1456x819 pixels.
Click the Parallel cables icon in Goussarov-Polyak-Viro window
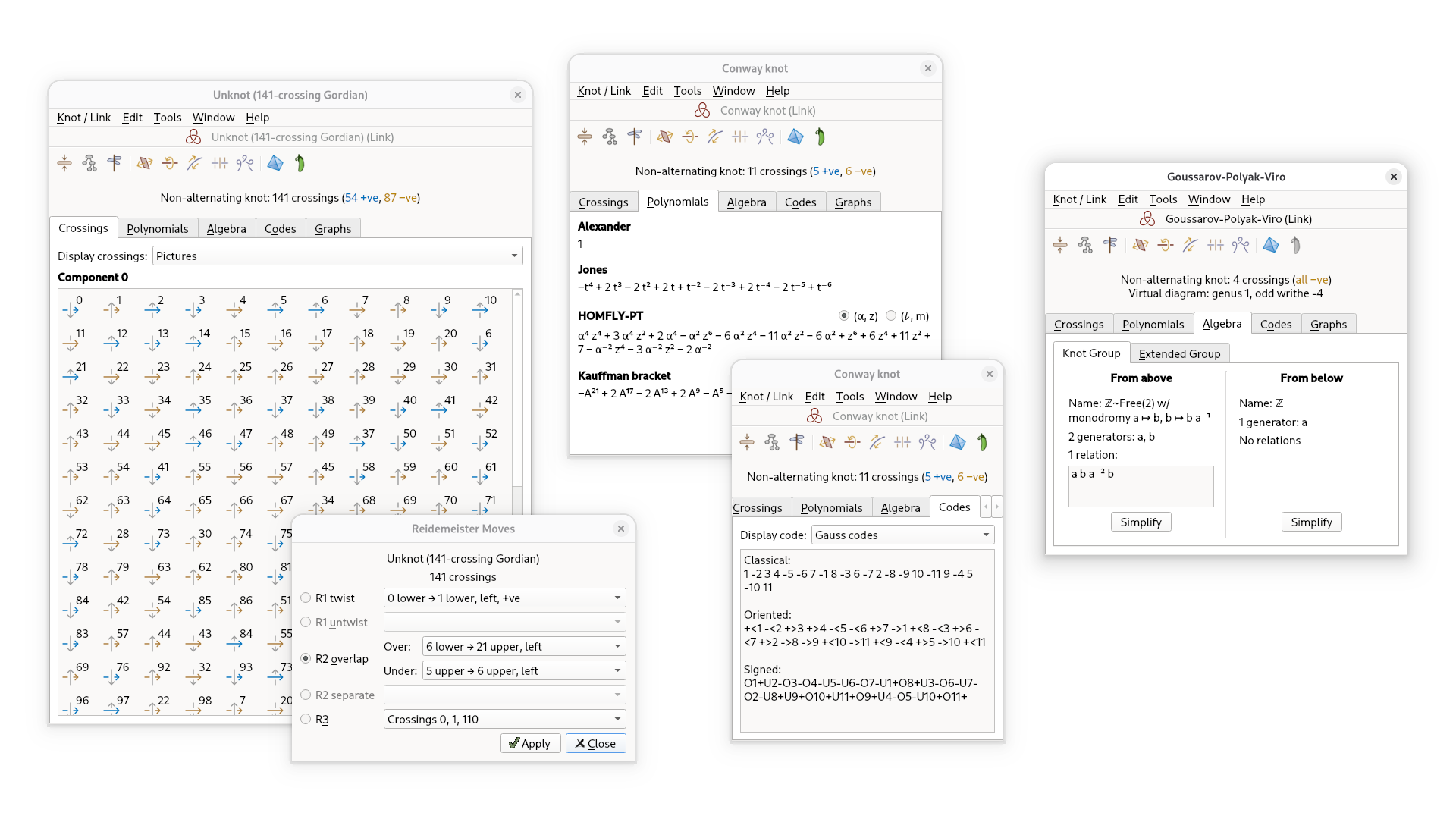pos(1216,245)
